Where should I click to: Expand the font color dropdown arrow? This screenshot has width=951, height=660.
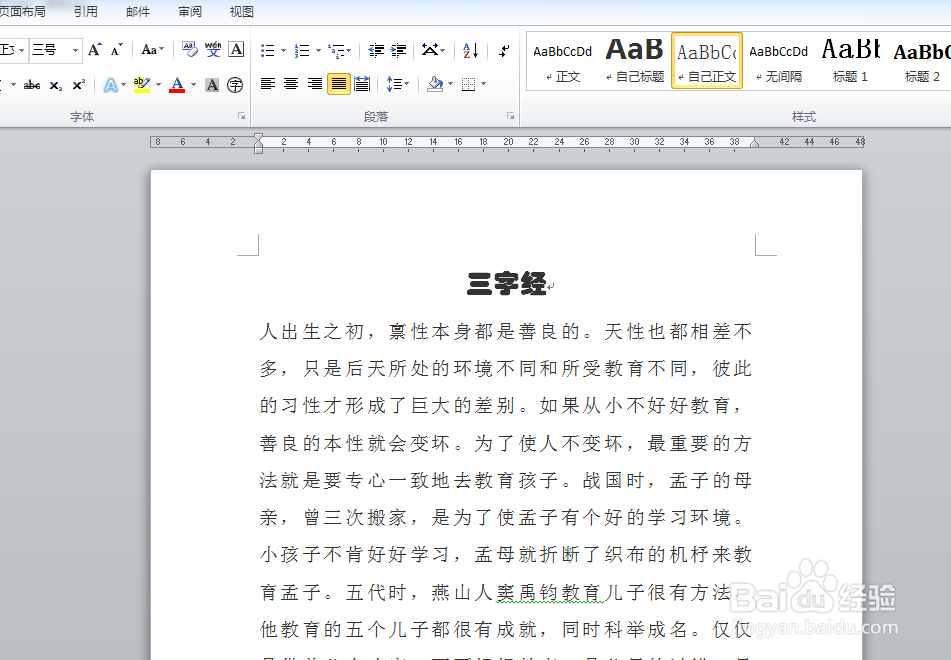[193, 85]
